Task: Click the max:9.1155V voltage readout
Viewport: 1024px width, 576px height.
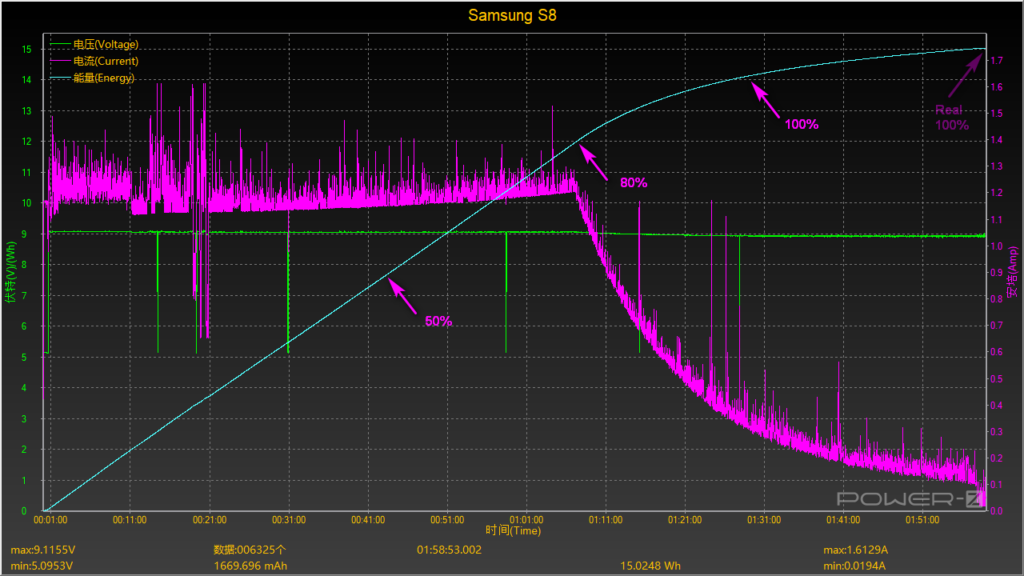Action: click(42, 550)
